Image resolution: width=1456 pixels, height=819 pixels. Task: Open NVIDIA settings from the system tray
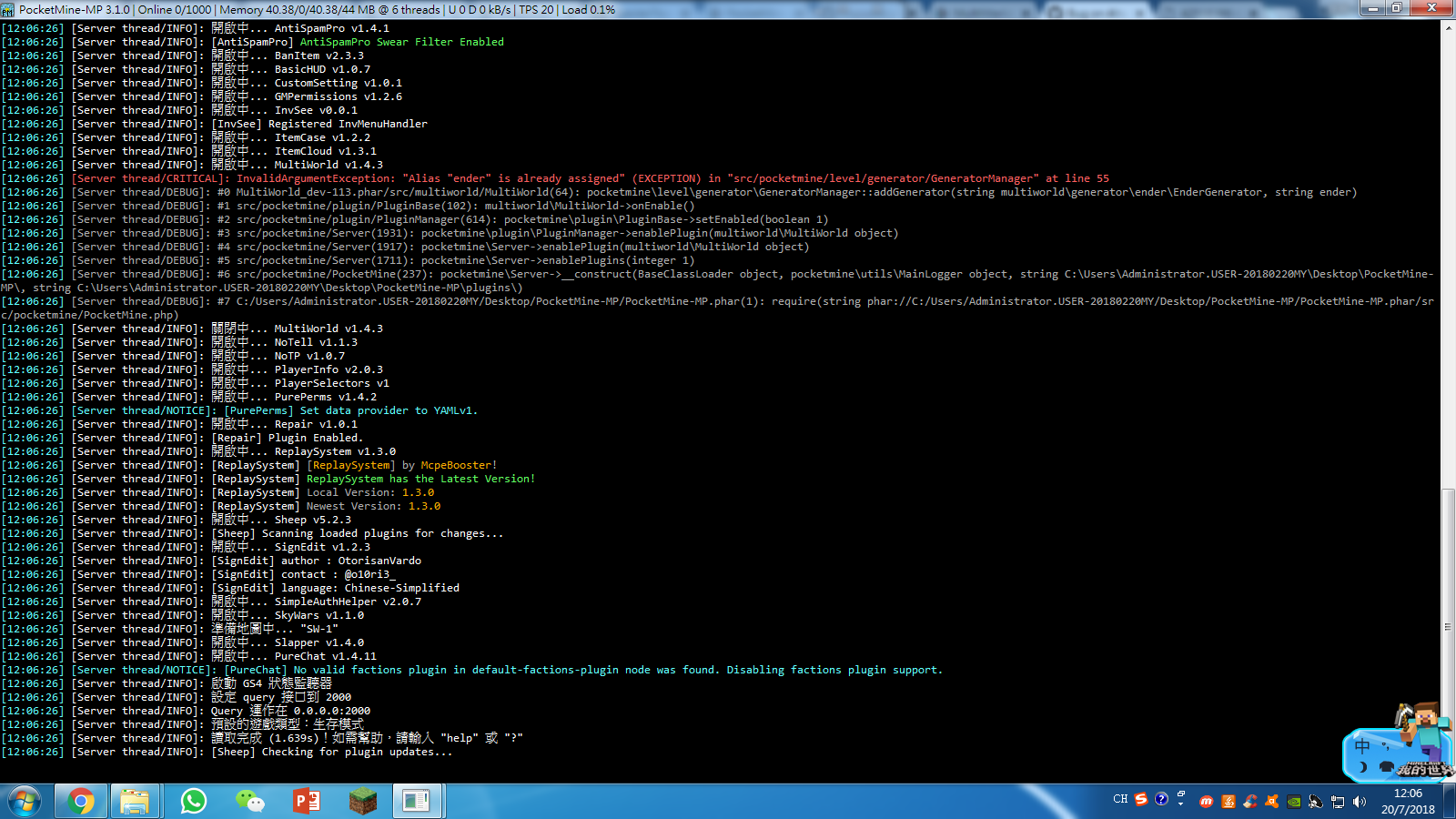(1294, 802)
